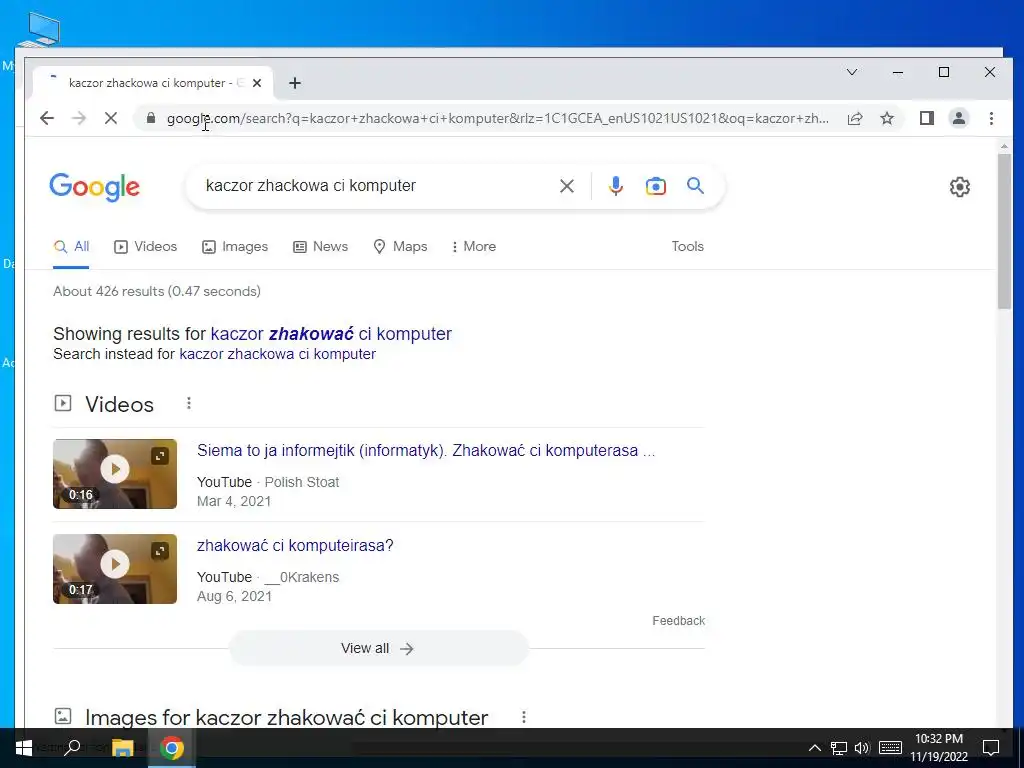Open Google quick settings gear
1024x768 pixels.
[959, 187]
